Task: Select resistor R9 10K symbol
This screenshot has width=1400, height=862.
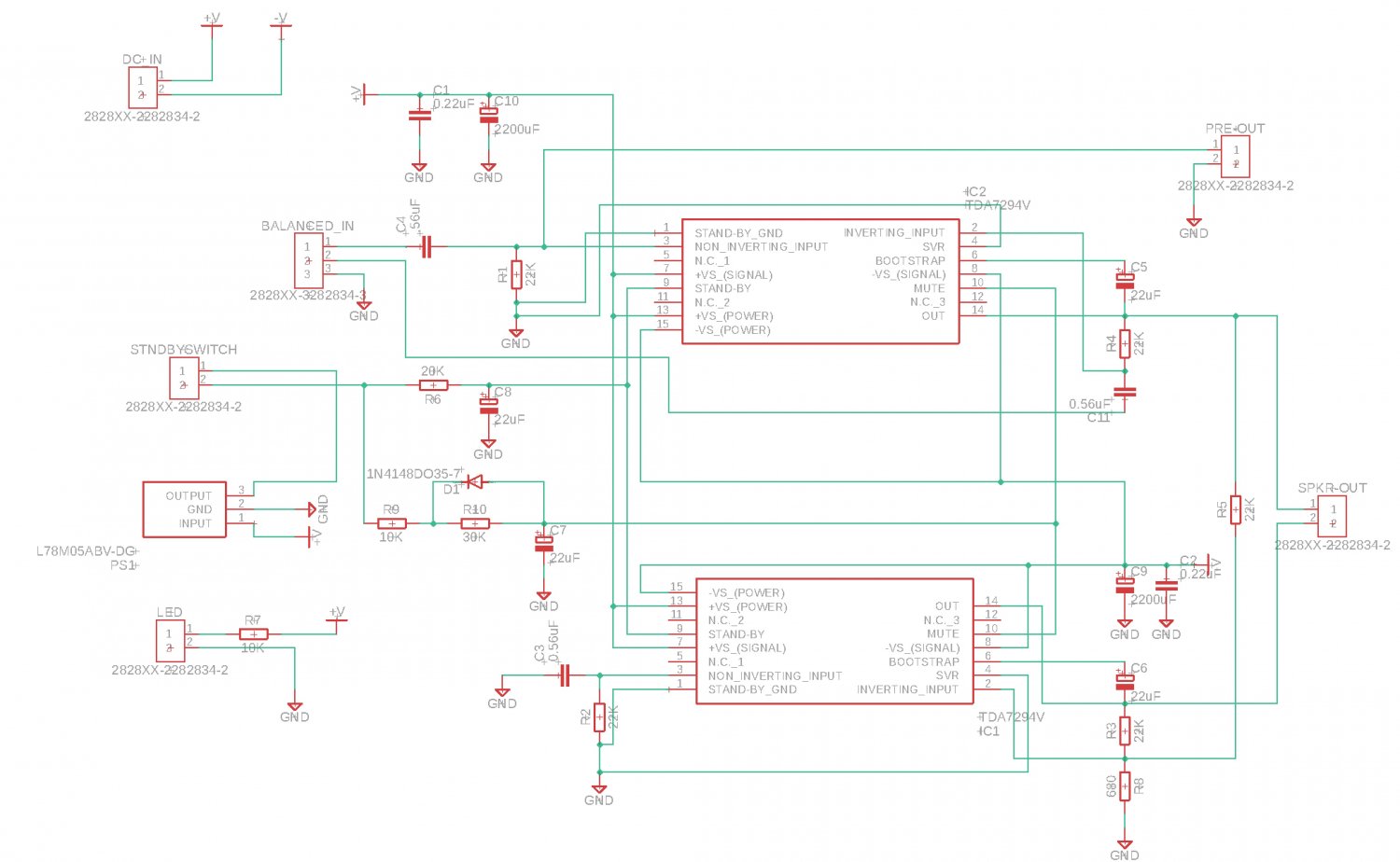Action: pos(391,523)
